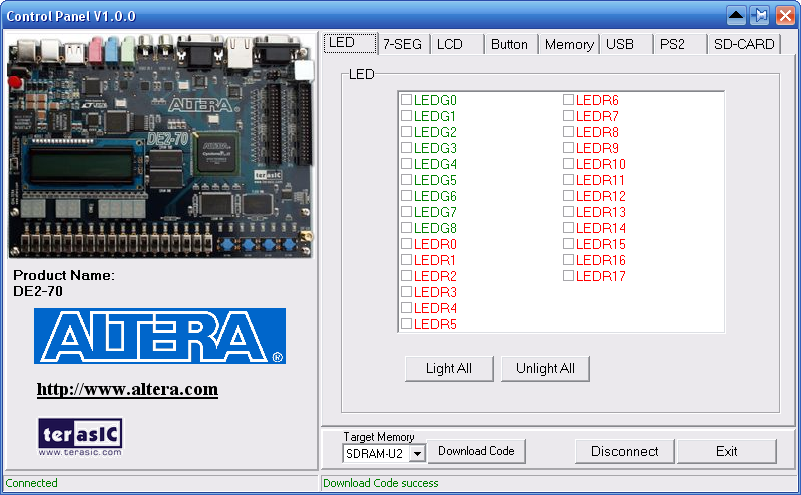
Task: Open the http://www.altera.com link
Action: point(127,389)
